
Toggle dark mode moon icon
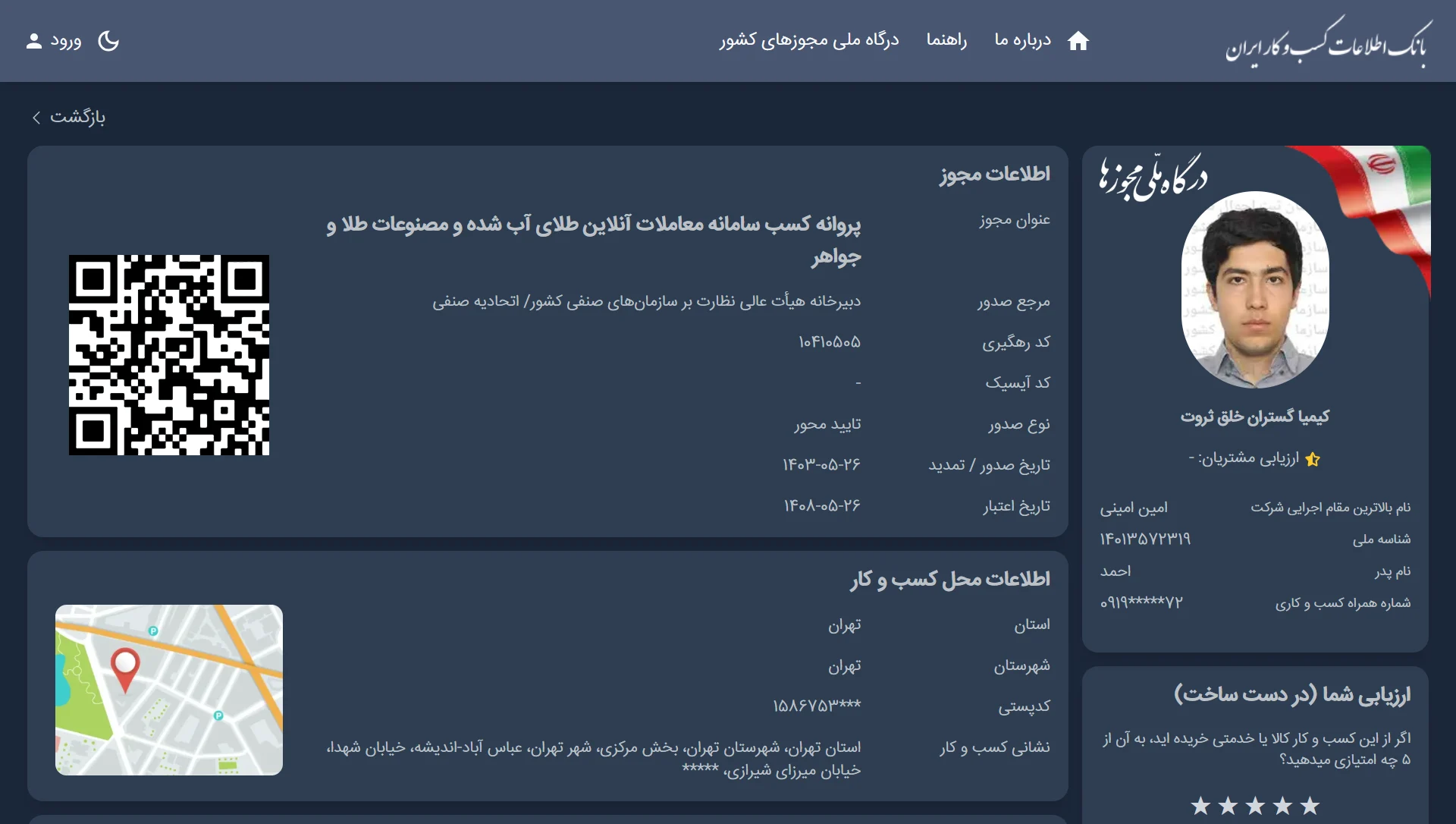point(108,41)
